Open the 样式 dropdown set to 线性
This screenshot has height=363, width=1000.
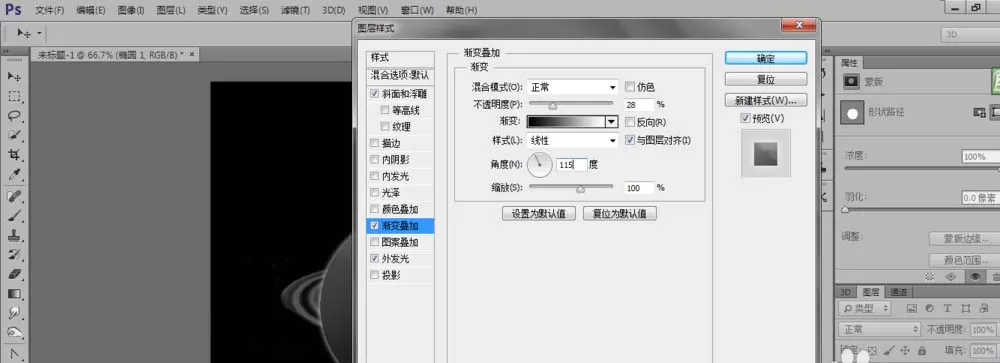pyautogui.click(x=573, y=140)
